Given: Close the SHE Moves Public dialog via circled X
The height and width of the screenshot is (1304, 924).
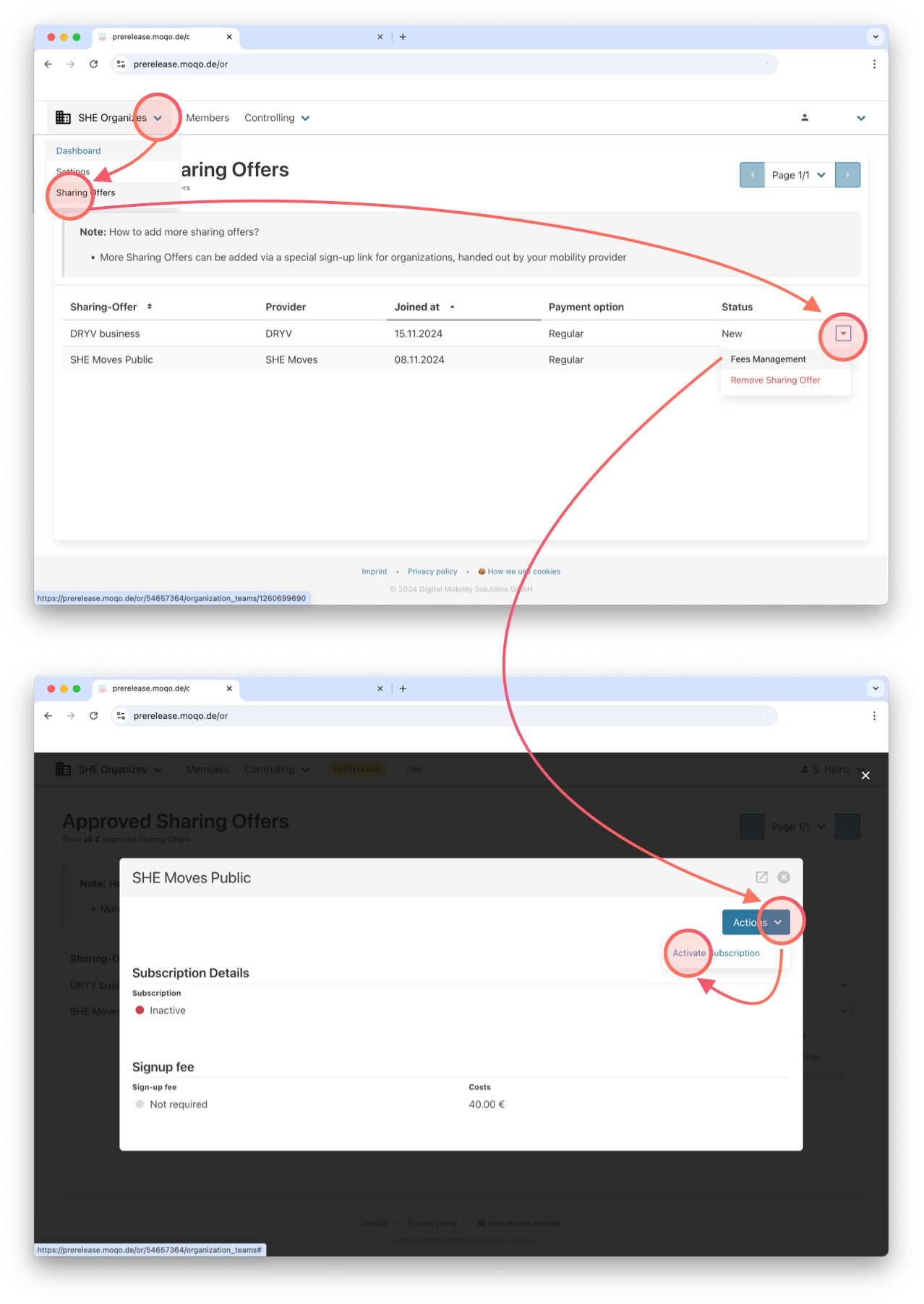Looking at the screenshot, I should (784, 877).
